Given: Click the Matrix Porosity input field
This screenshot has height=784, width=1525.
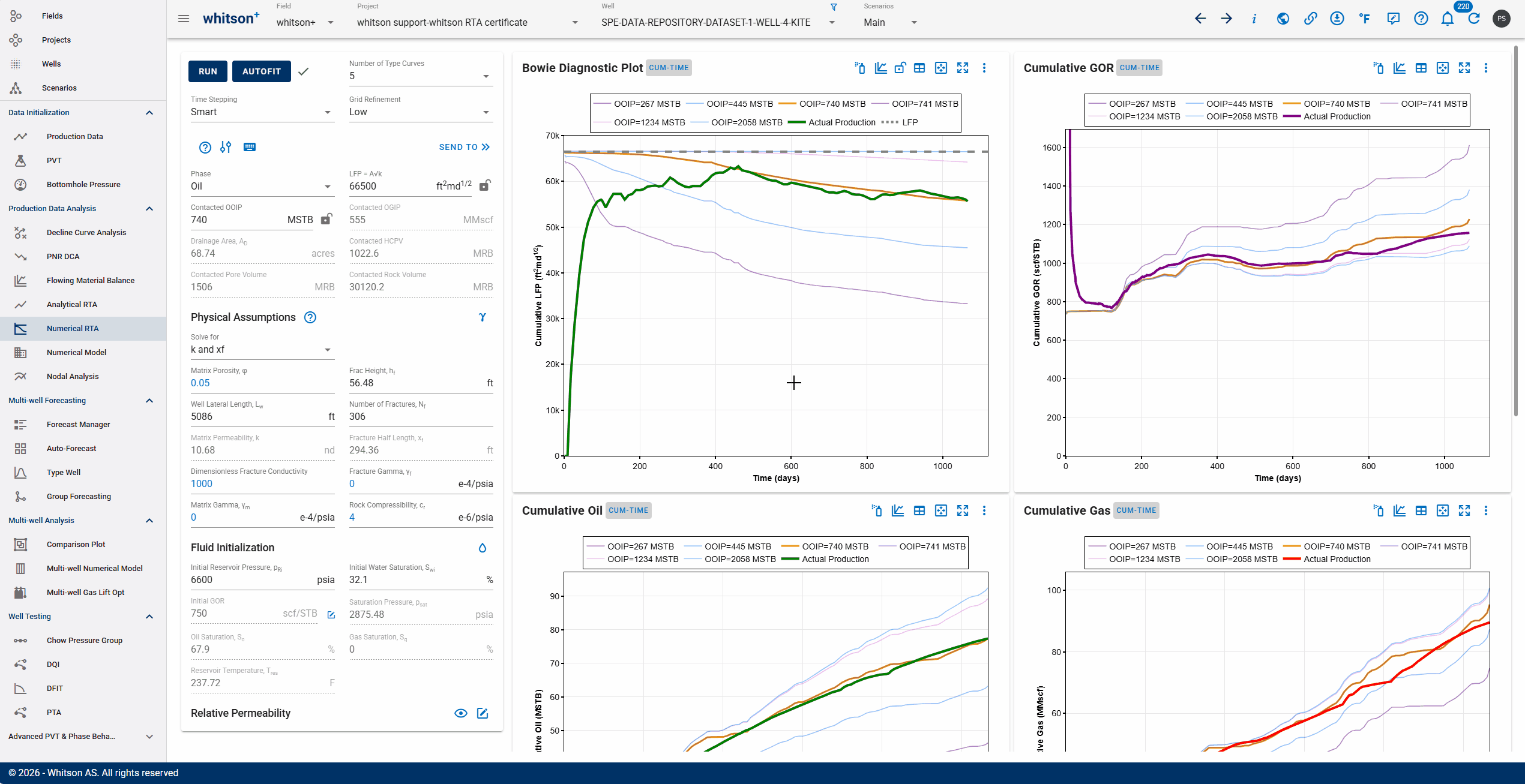Looking at the screenshot, I should (x=262, y=383).
